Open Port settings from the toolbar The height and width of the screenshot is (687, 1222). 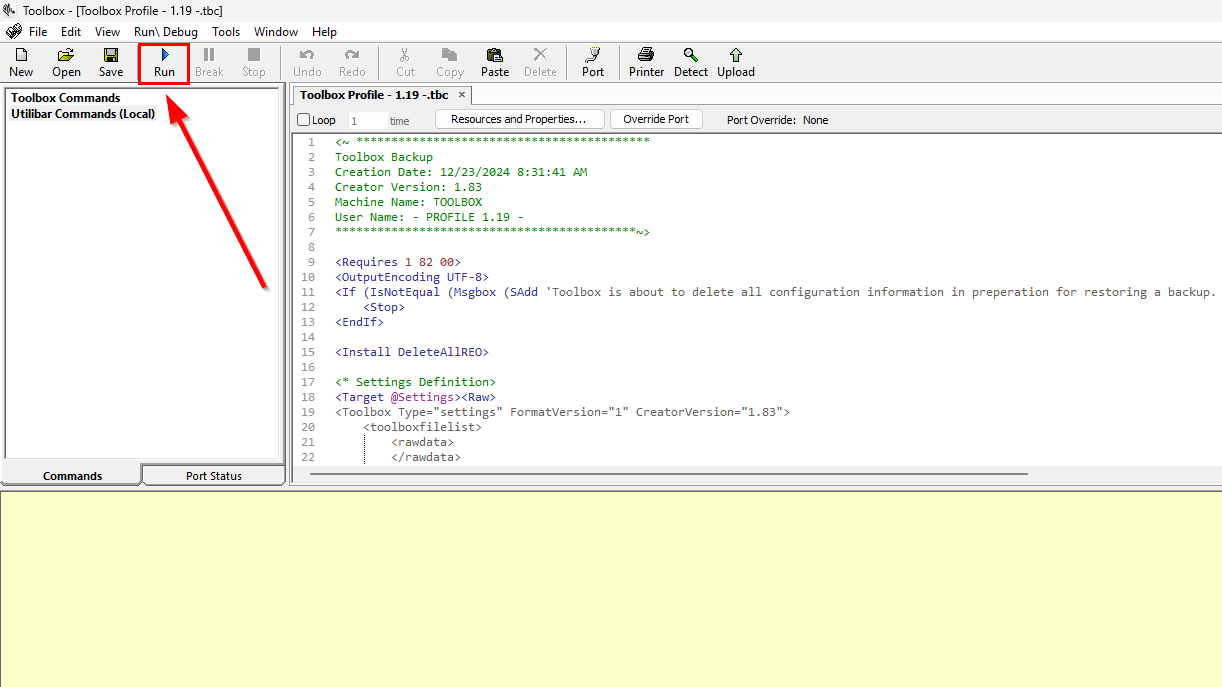click(x=593, y=62)
